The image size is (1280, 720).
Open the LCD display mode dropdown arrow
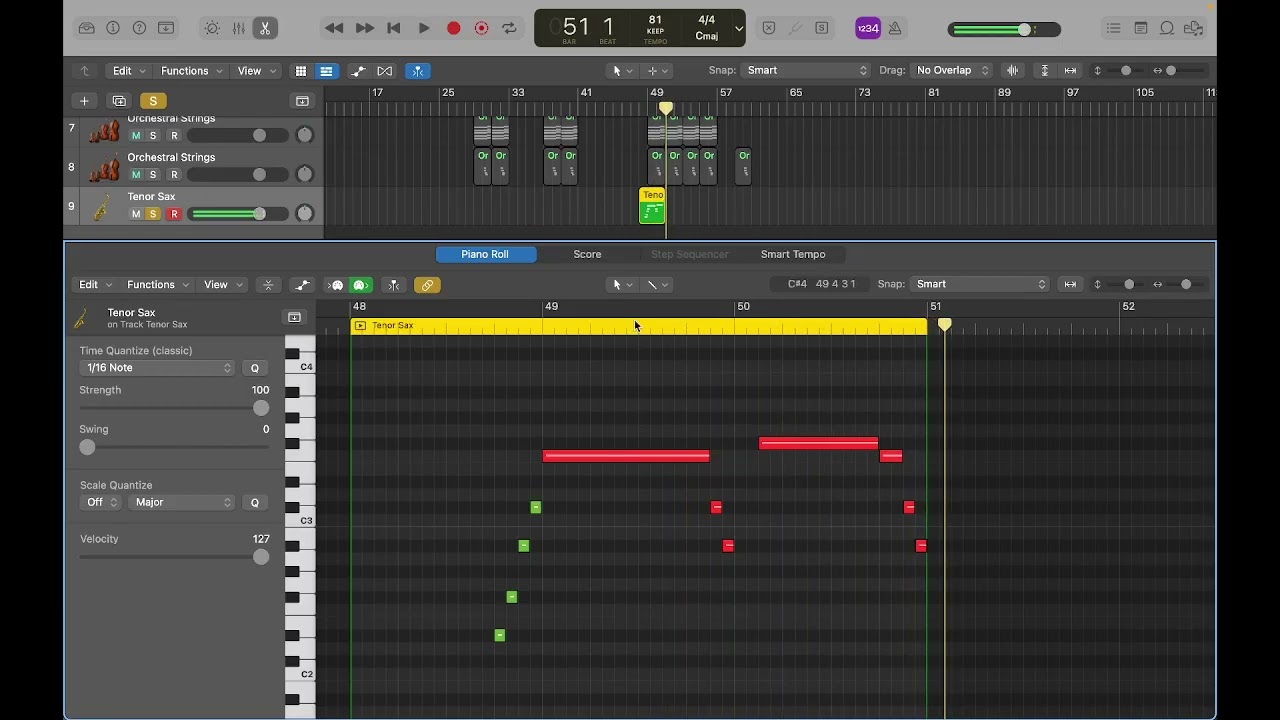739,28
